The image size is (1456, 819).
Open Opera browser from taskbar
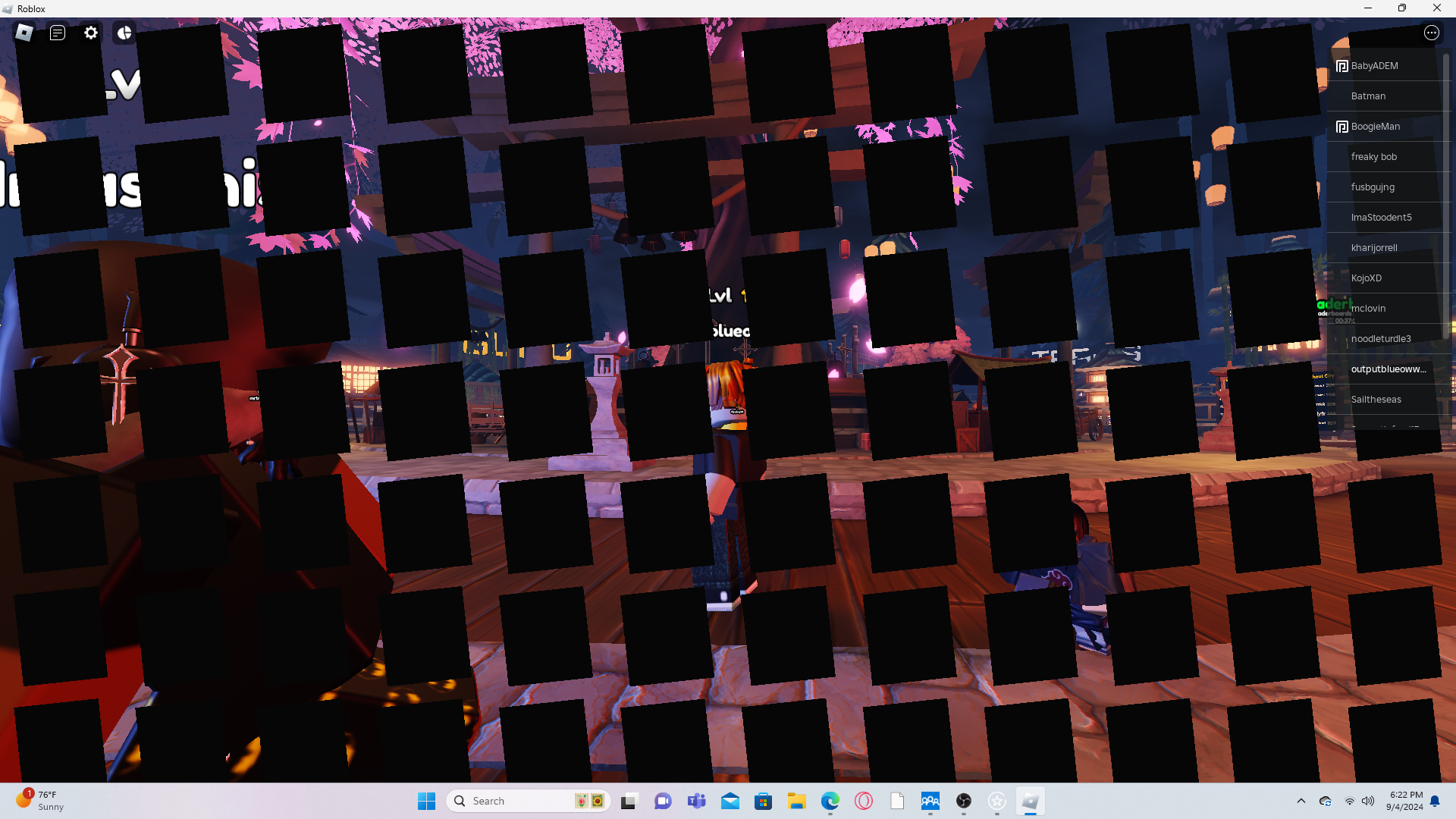click(863, 801)
